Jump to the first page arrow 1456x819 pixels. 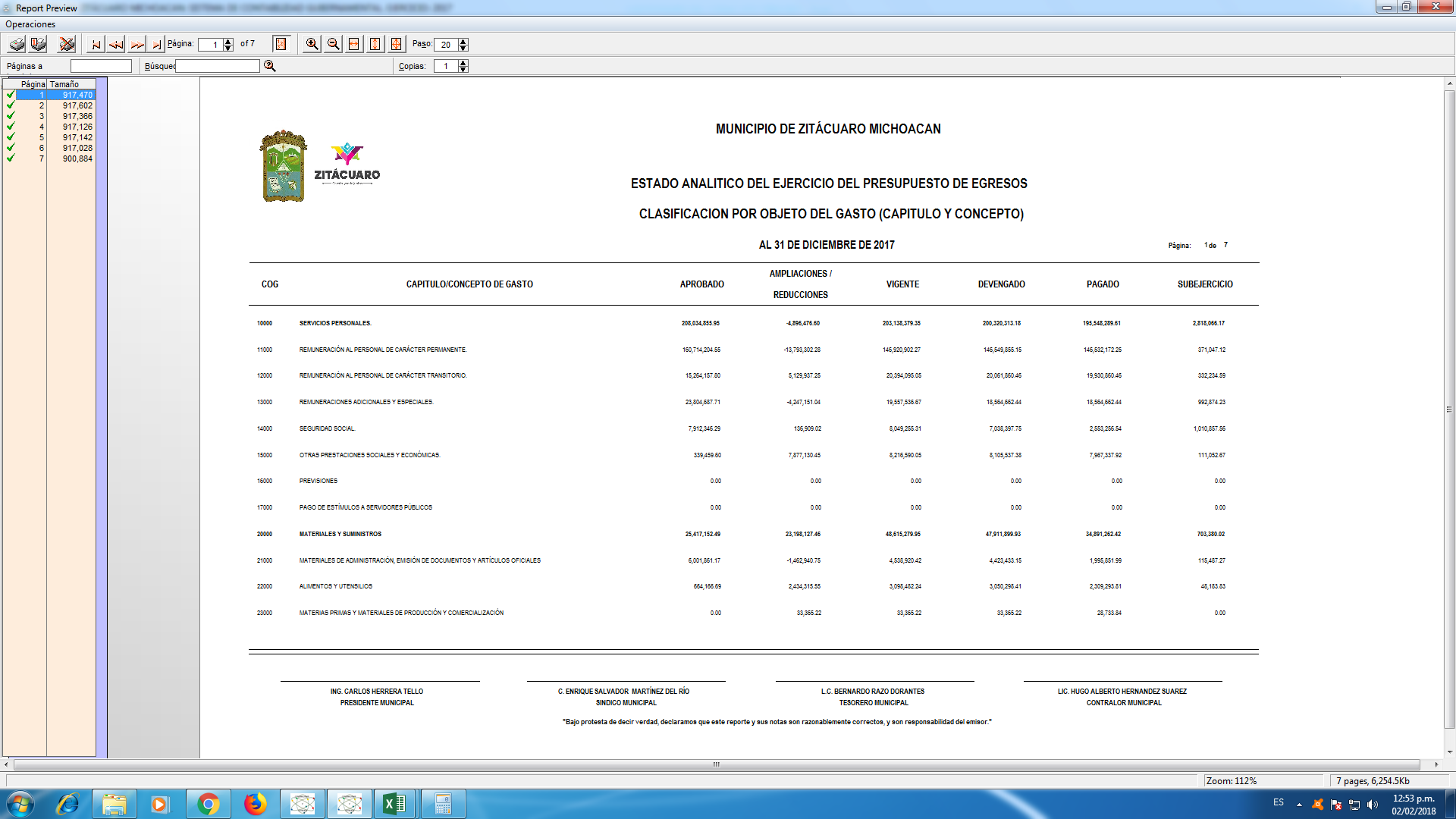pos(96,44)
